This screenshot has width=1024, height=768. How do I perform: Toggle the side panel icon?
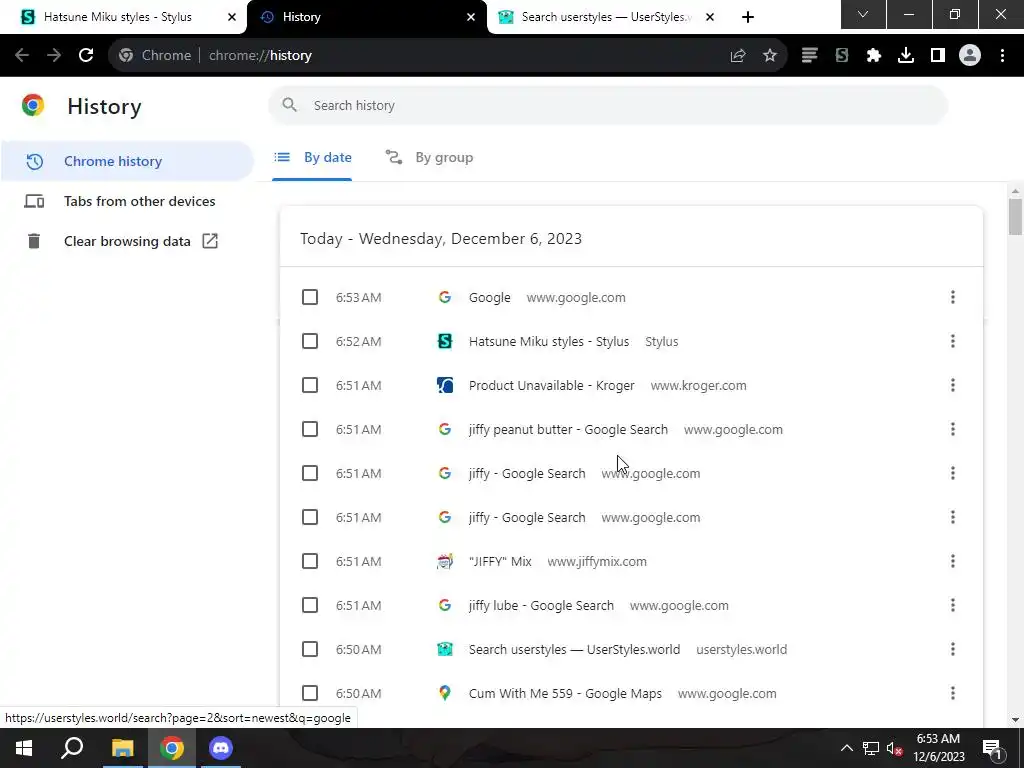938,56
